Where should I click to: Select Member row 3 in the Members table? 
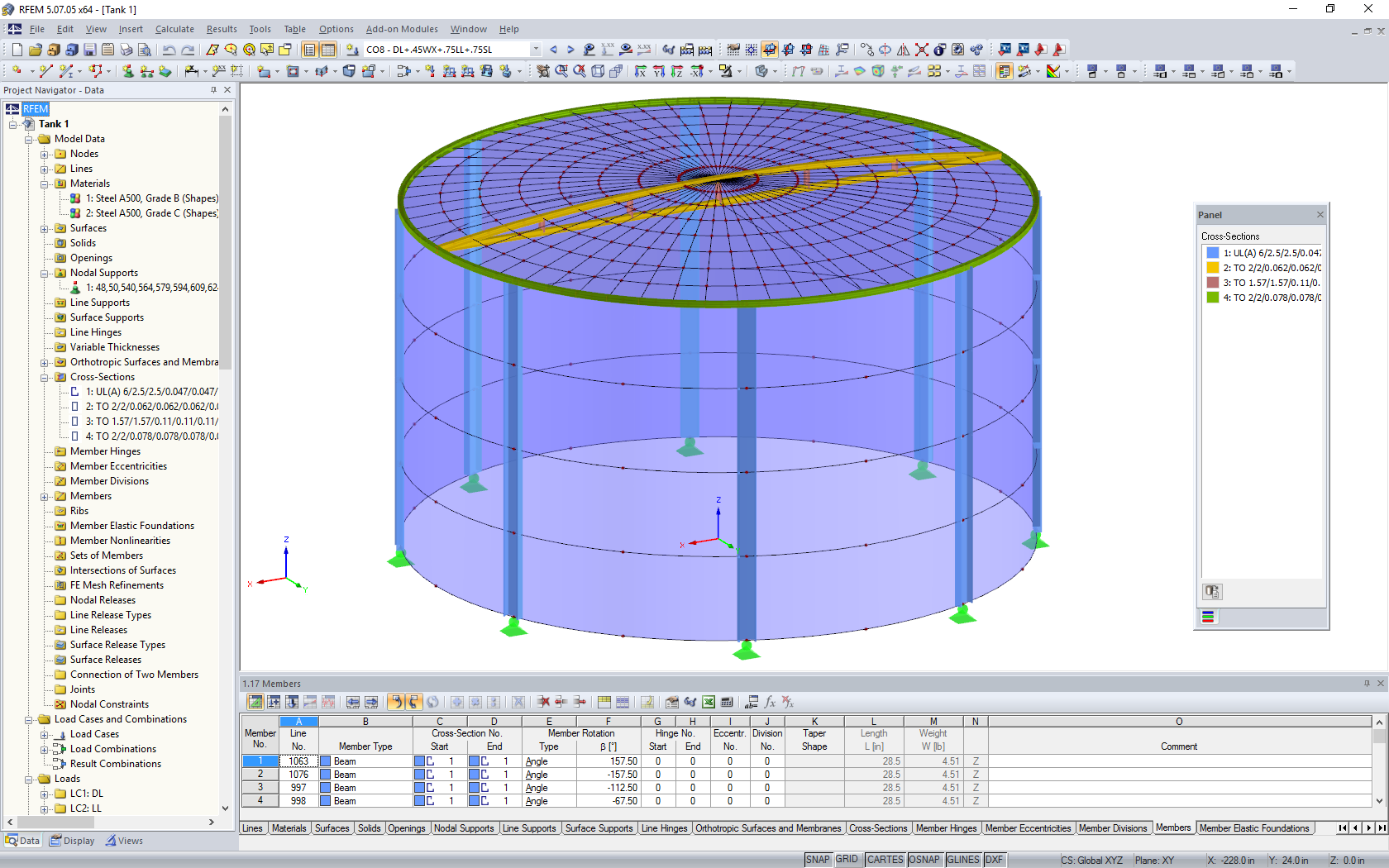[x=259, y=787]
